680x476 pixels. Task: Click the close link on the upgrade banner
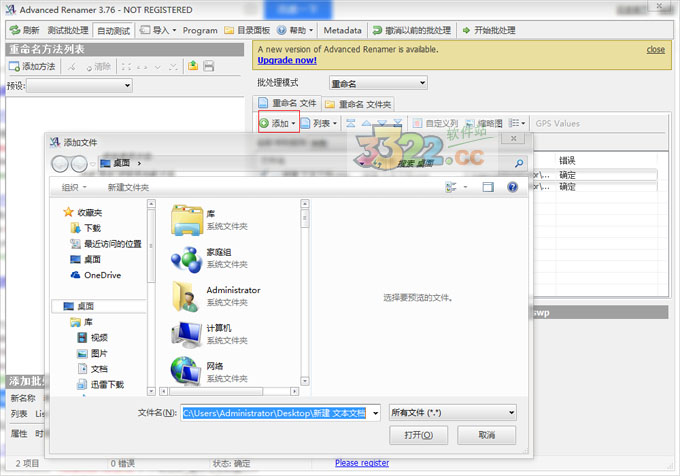click(655, 49)
